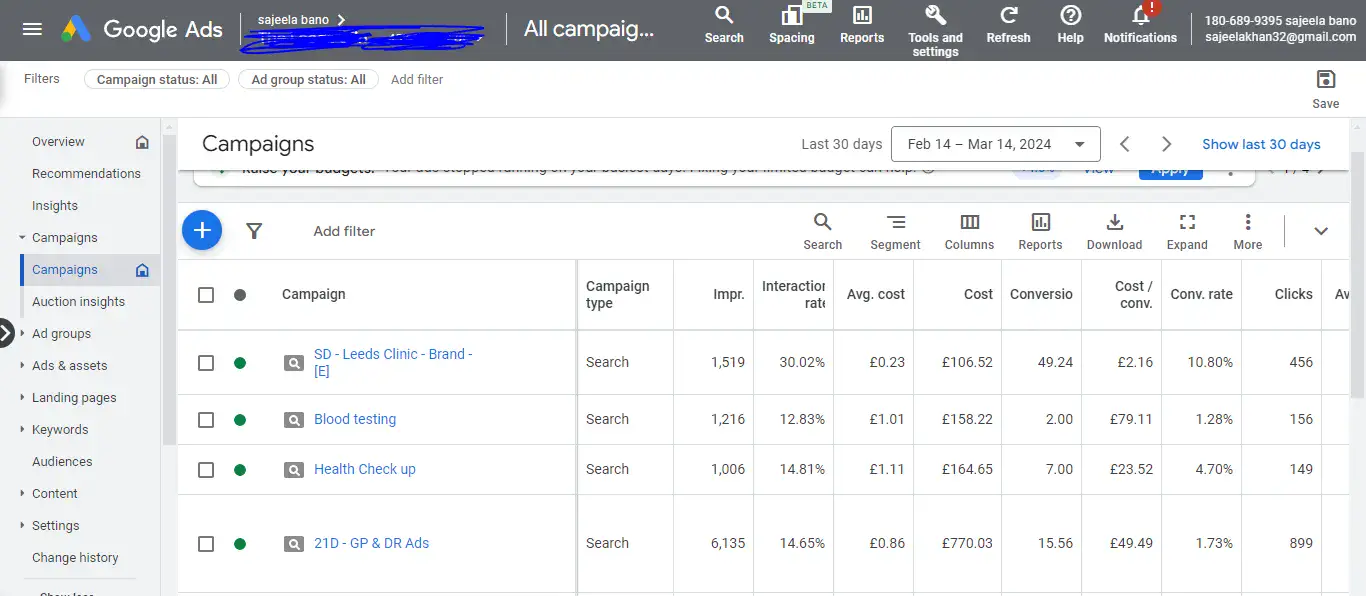Sort by Conv. rate column header
Image resolution: width=1366 pixels, height=596 pixels.
click(x=1201, y=295)
